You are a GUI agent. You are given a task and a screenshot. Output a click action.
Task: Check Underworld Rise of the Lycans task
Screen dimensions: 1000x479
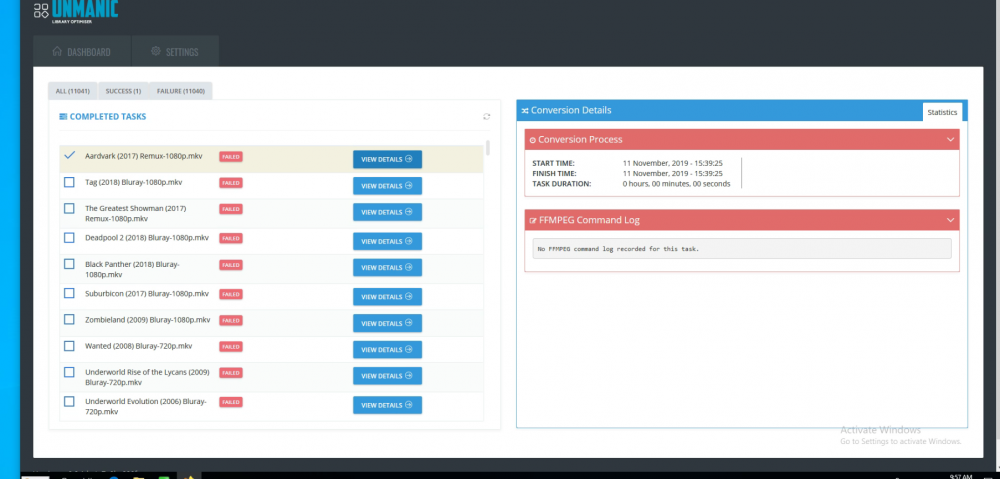[x=69, y=372]
